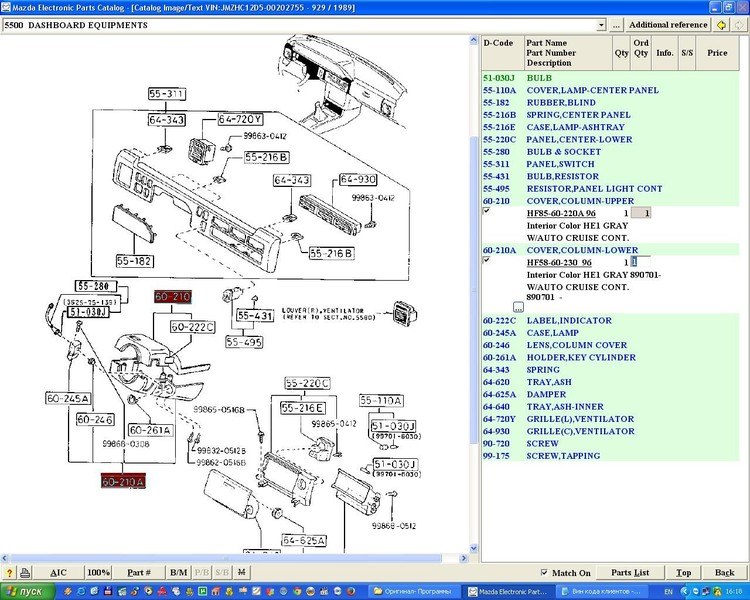Click the yellow left-arrow navigation icon
This screenshot has width=750, height=600.
point(721,25)
